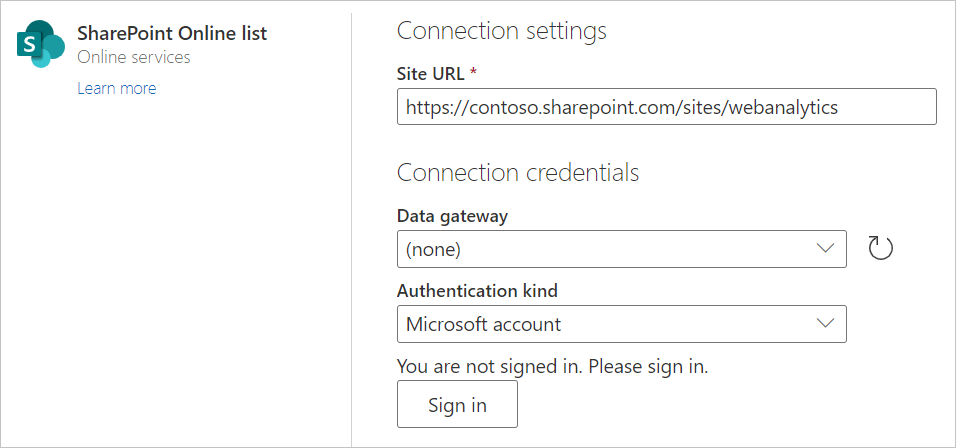Click the Authentication kind chevron arrow

tap(825, 323)
